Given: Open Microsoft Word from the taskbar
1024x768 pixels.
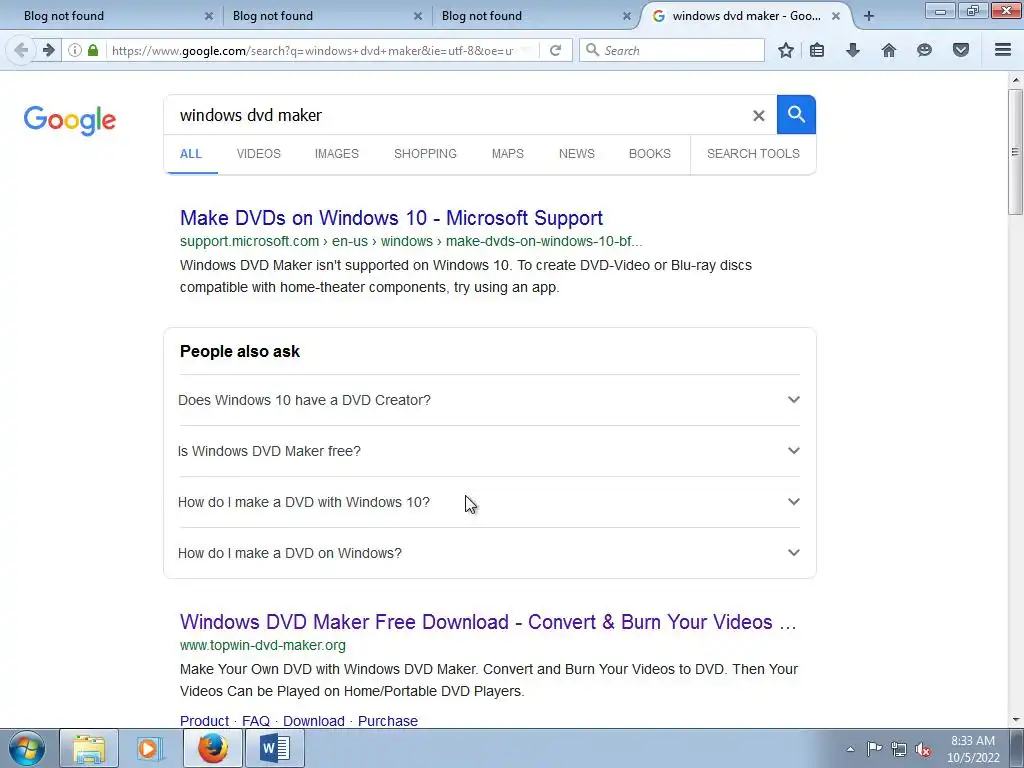Looking at the screenshot, I should [x=274, y=748].
